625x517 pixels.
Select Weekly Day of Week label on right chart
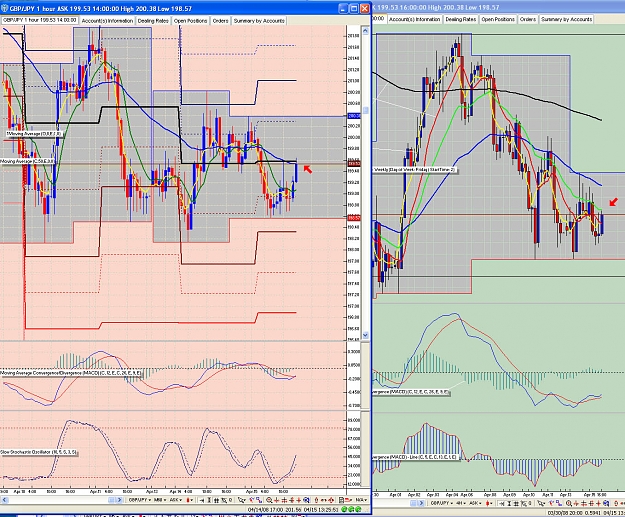click(415, 170)
